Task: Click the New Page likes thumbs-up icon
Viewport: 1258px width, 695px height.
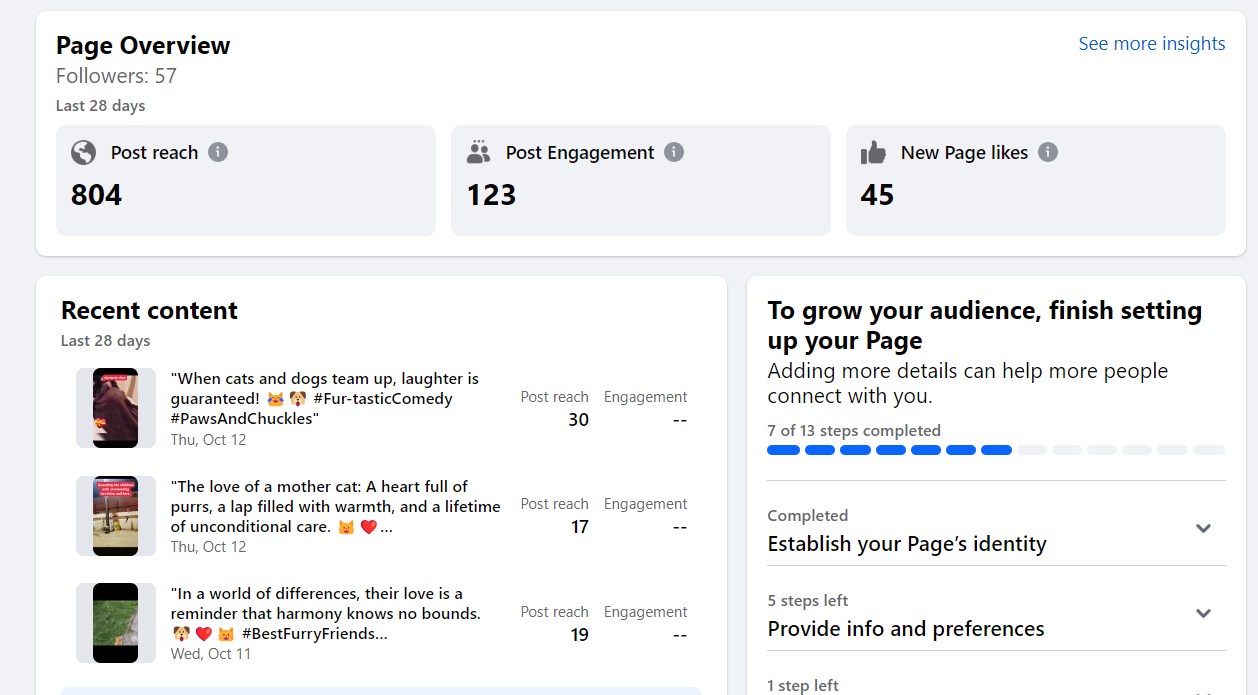Action: tap(874, 152)
